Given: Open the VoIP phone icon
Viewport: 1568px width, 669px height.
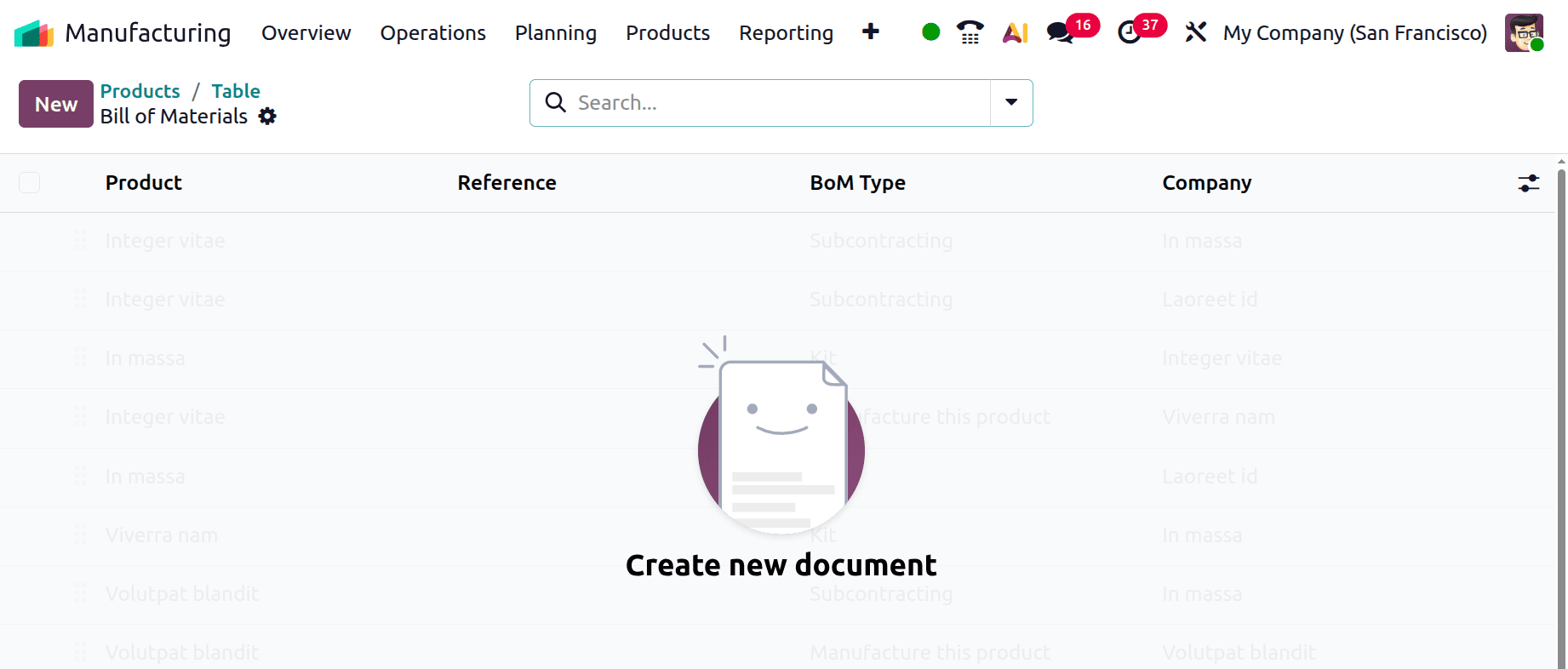Looking at the screenshot, I should click(970, 32).
